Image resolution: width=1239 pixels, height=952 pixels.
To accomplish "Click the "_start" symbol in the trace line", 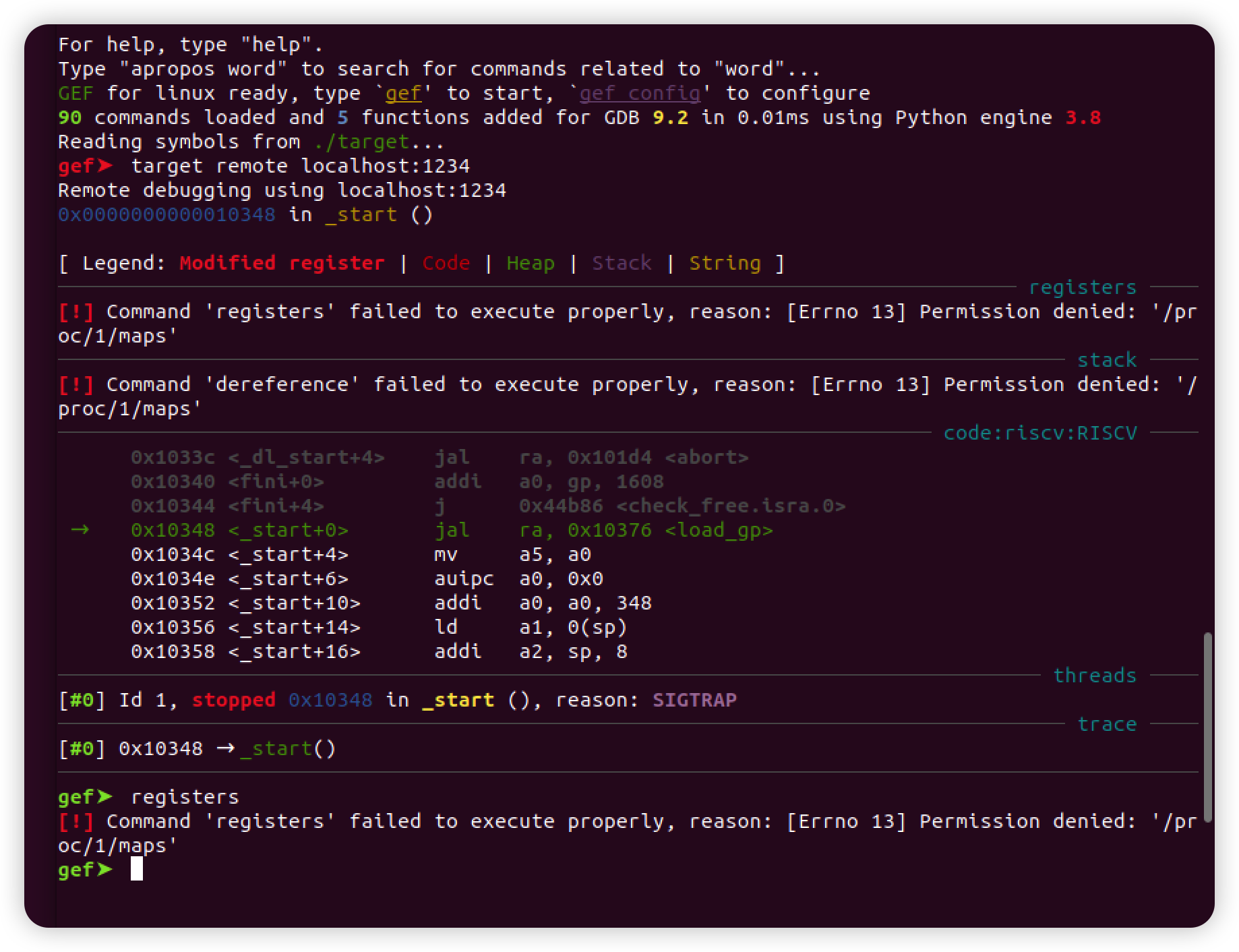I will point(277,748).
